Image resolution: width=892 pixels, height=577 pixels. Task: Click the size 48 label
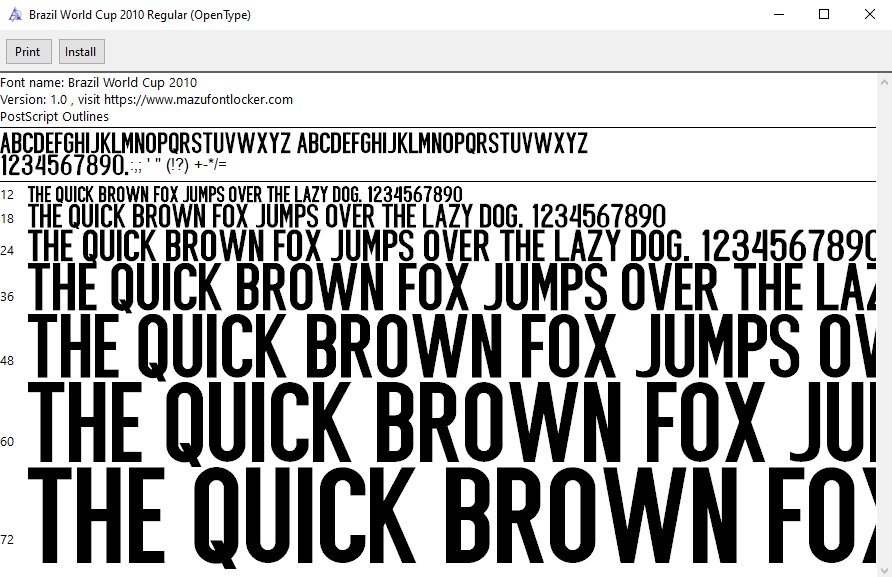point(8,359)
